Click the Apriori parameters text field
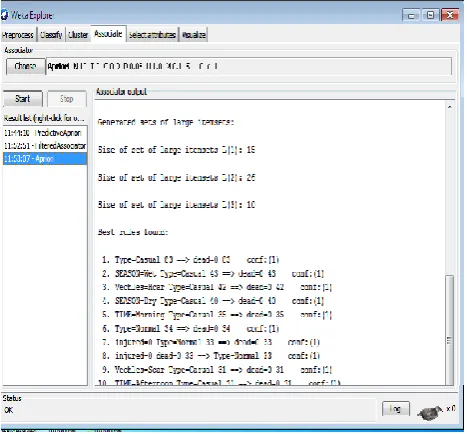The image size is (467, 434). pyautogui.click(x=249, y=66)
